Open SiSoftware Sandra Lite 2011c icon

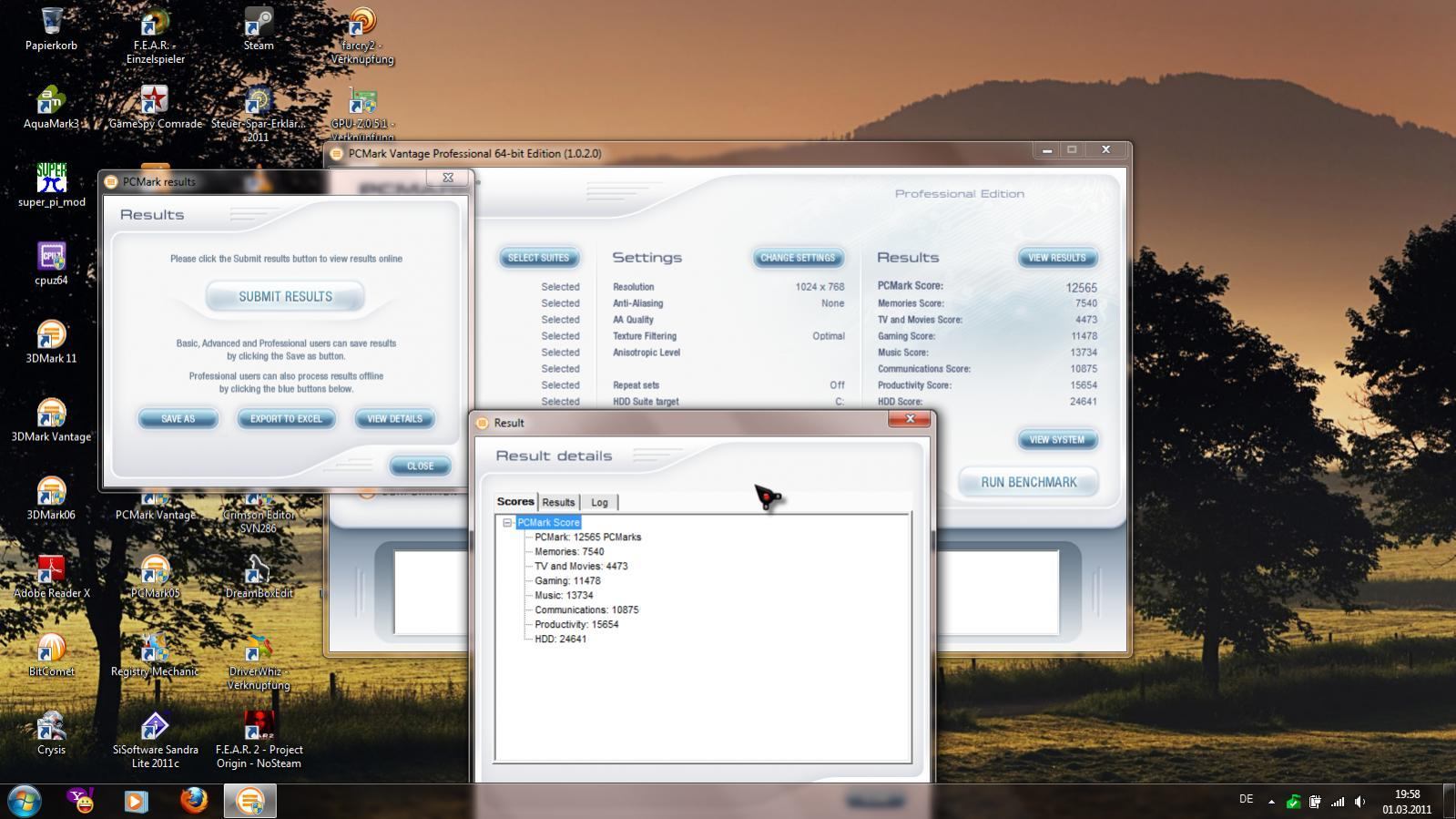pyautogui.click(x=155, y=742)
